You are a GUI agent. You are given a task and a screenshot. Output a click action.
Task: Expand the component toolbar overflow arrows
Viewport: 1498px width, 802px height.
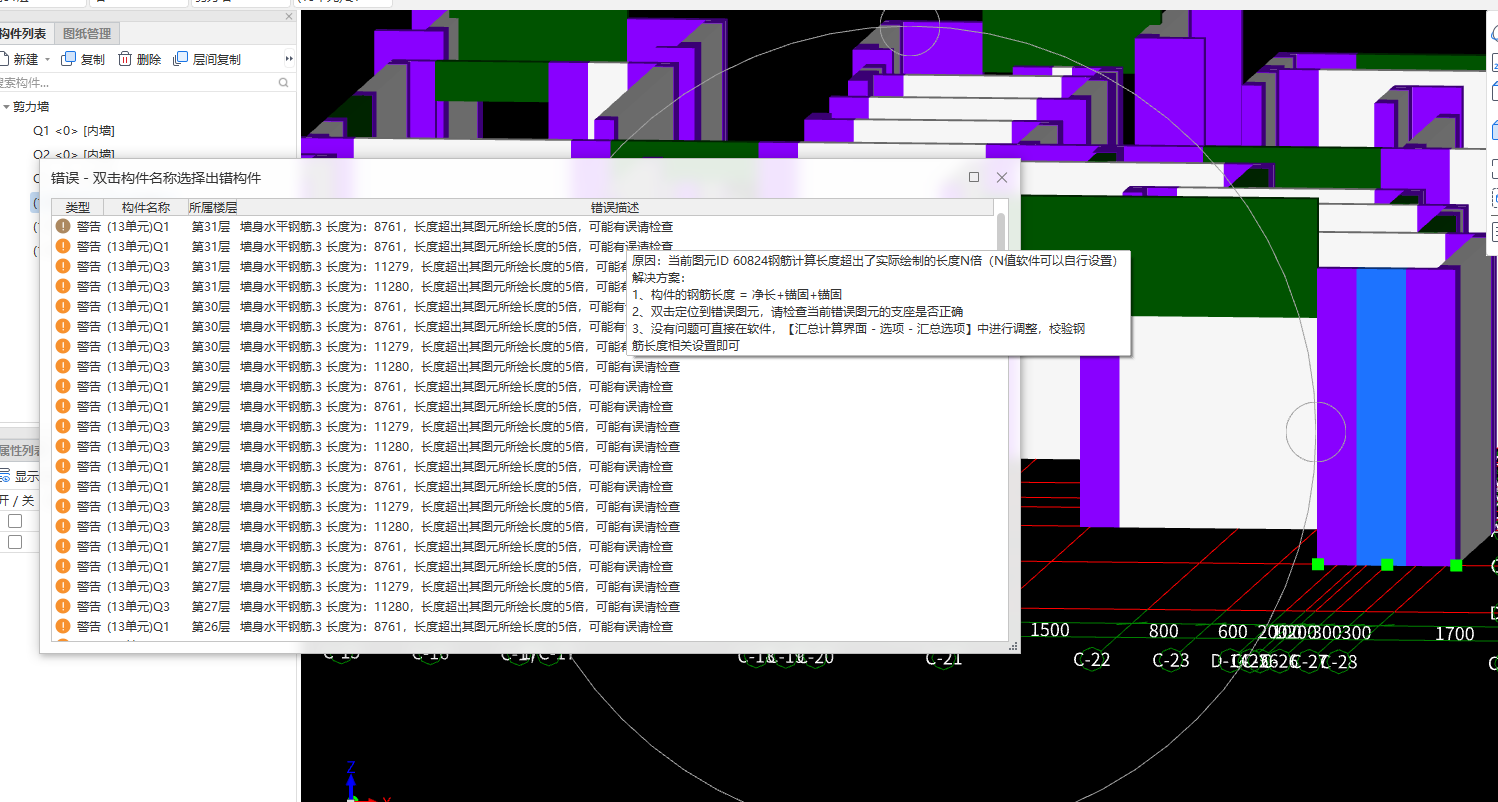[289, 59]
